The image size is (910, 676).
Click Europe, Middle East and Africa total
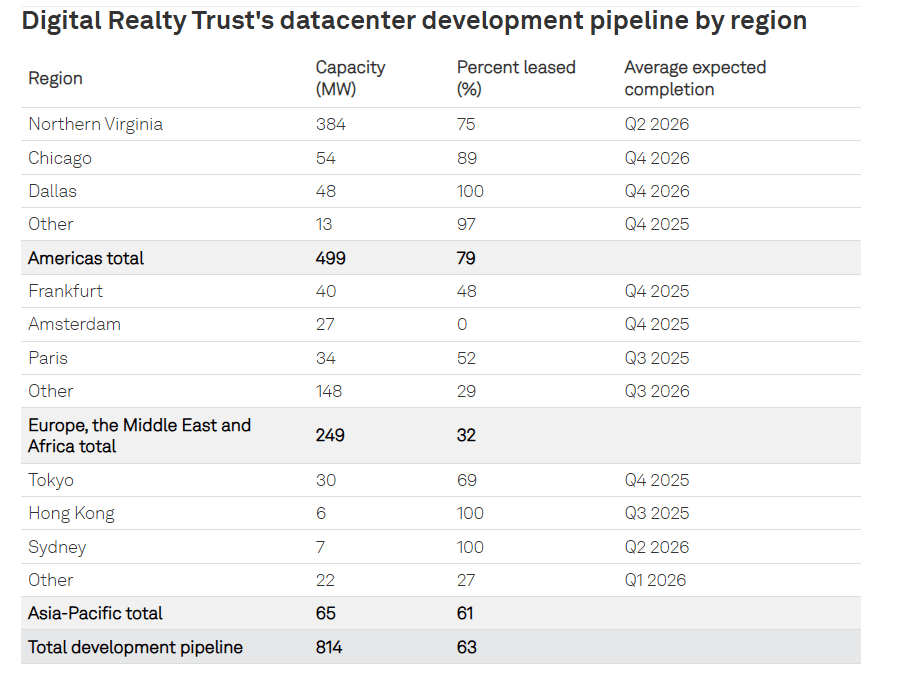(x=139, y=435)
